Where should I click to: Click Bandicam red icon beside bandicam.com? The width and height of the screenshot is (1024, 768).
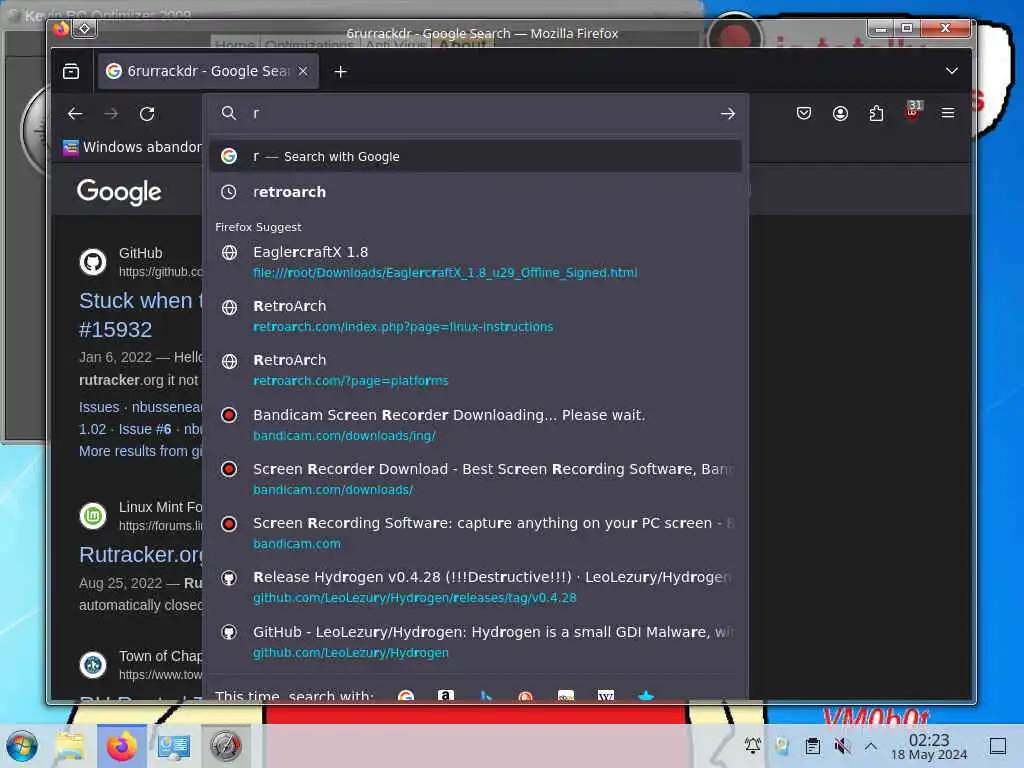(x=229, y=524)
